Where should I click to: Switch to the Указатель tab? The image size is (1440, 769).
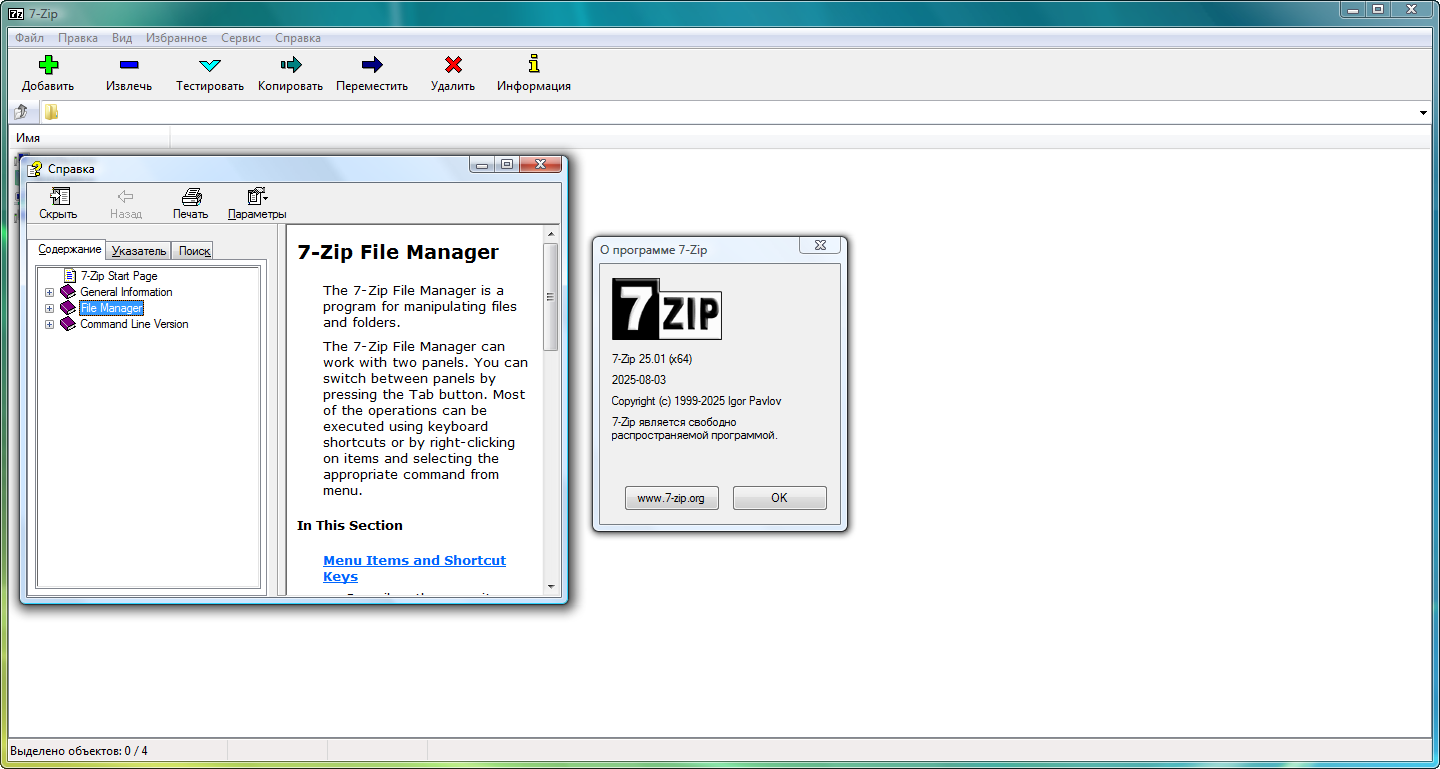[139, 251]
